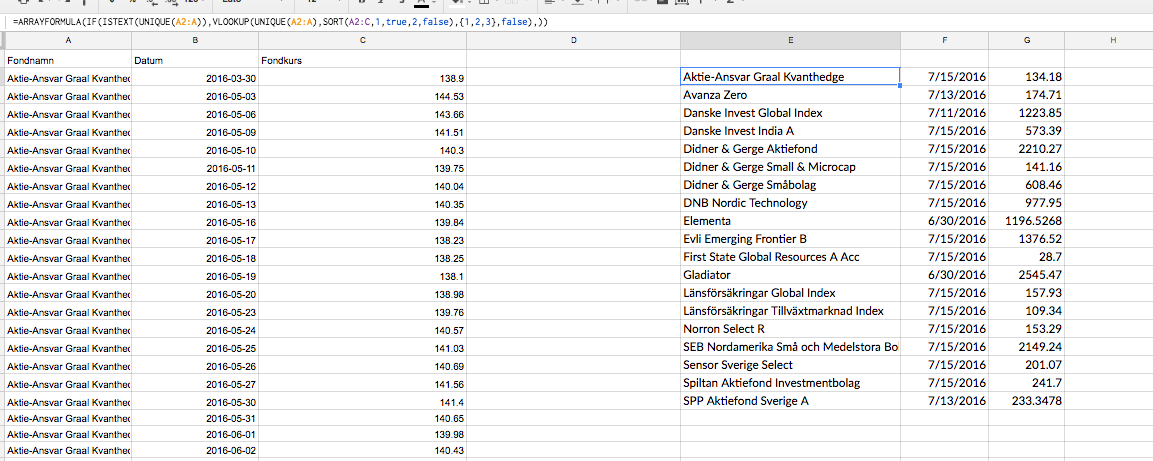Image resolution: width=1153 pixels, height=461 pixels.
Task: Click the Fondkurs value 138.1
Action: coord(363,276)
